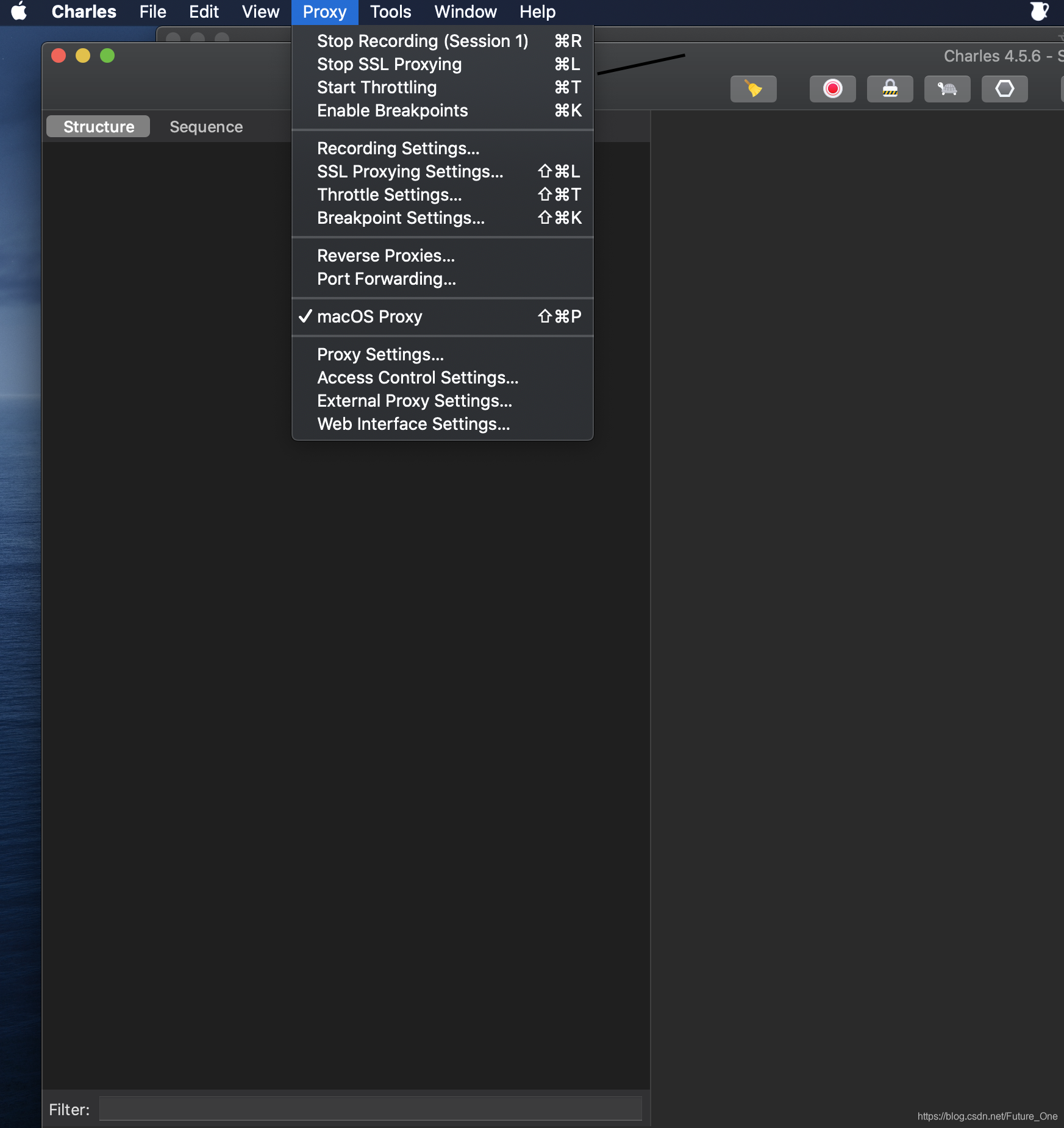Open the Tools menu

(390, 12)
